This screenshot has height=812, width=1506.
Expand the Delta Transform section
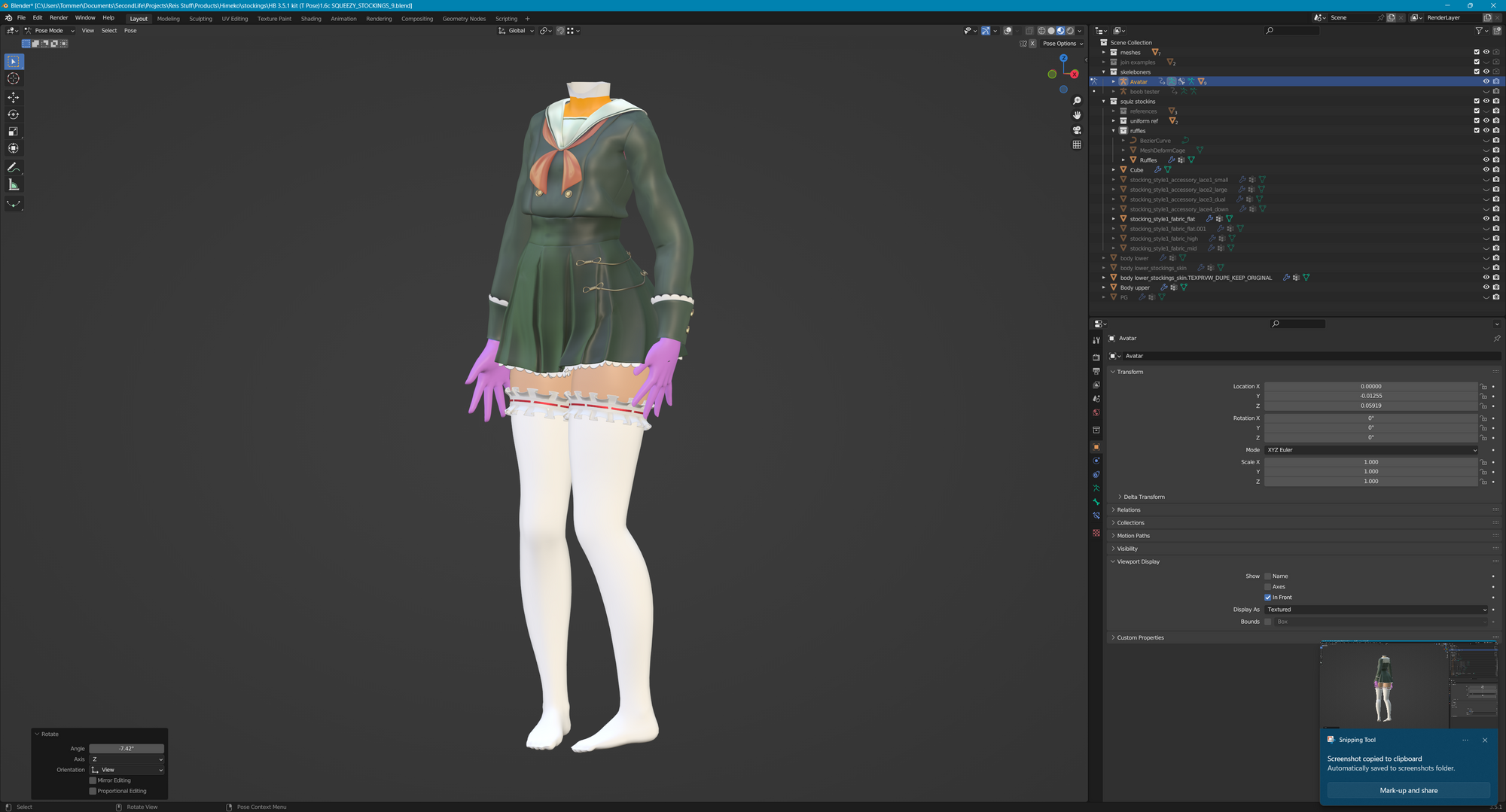1143,497
